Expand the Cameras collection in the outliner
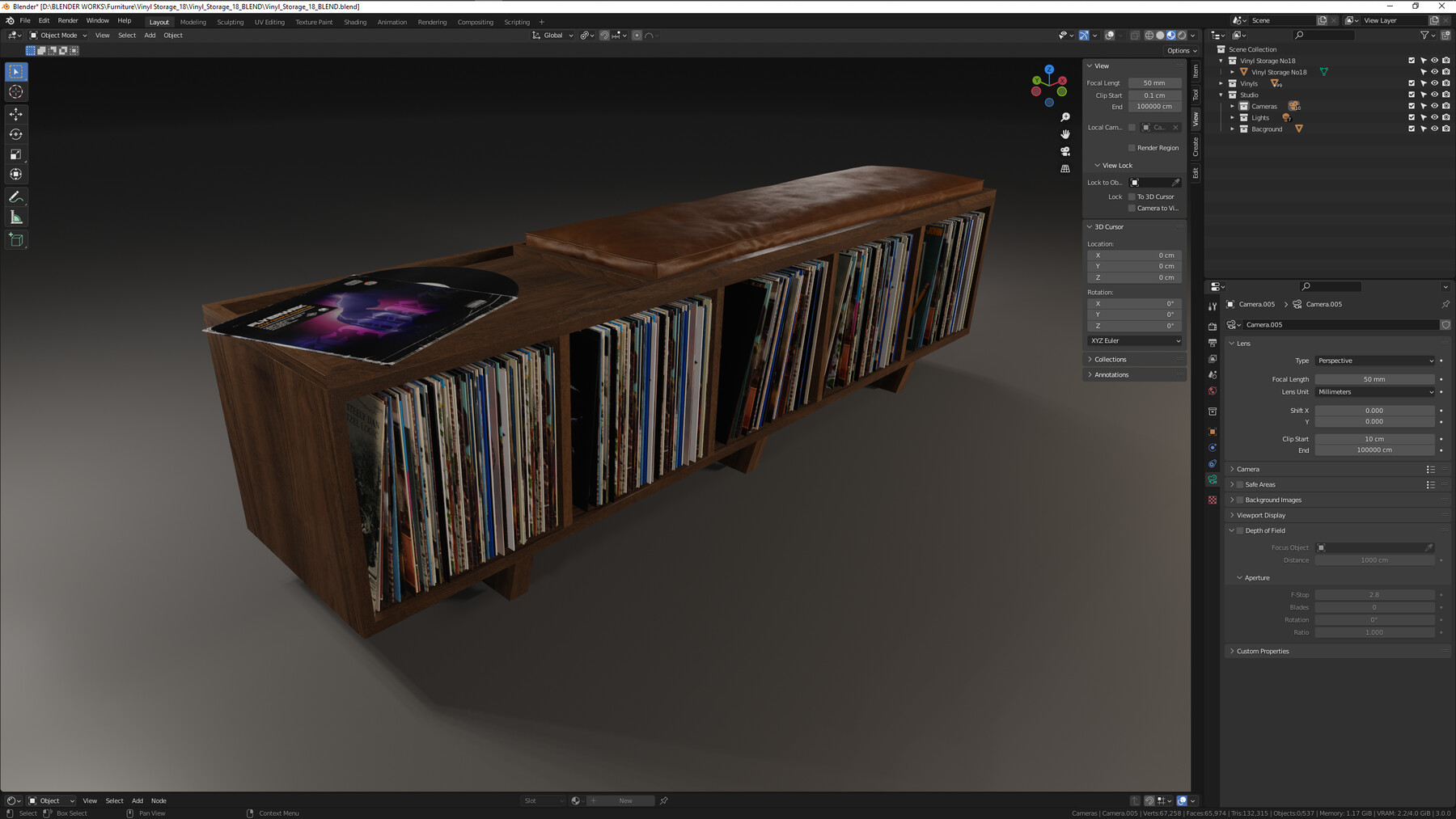Image resolution: width=1456 pixels, height=819 pixels. 1232,106
